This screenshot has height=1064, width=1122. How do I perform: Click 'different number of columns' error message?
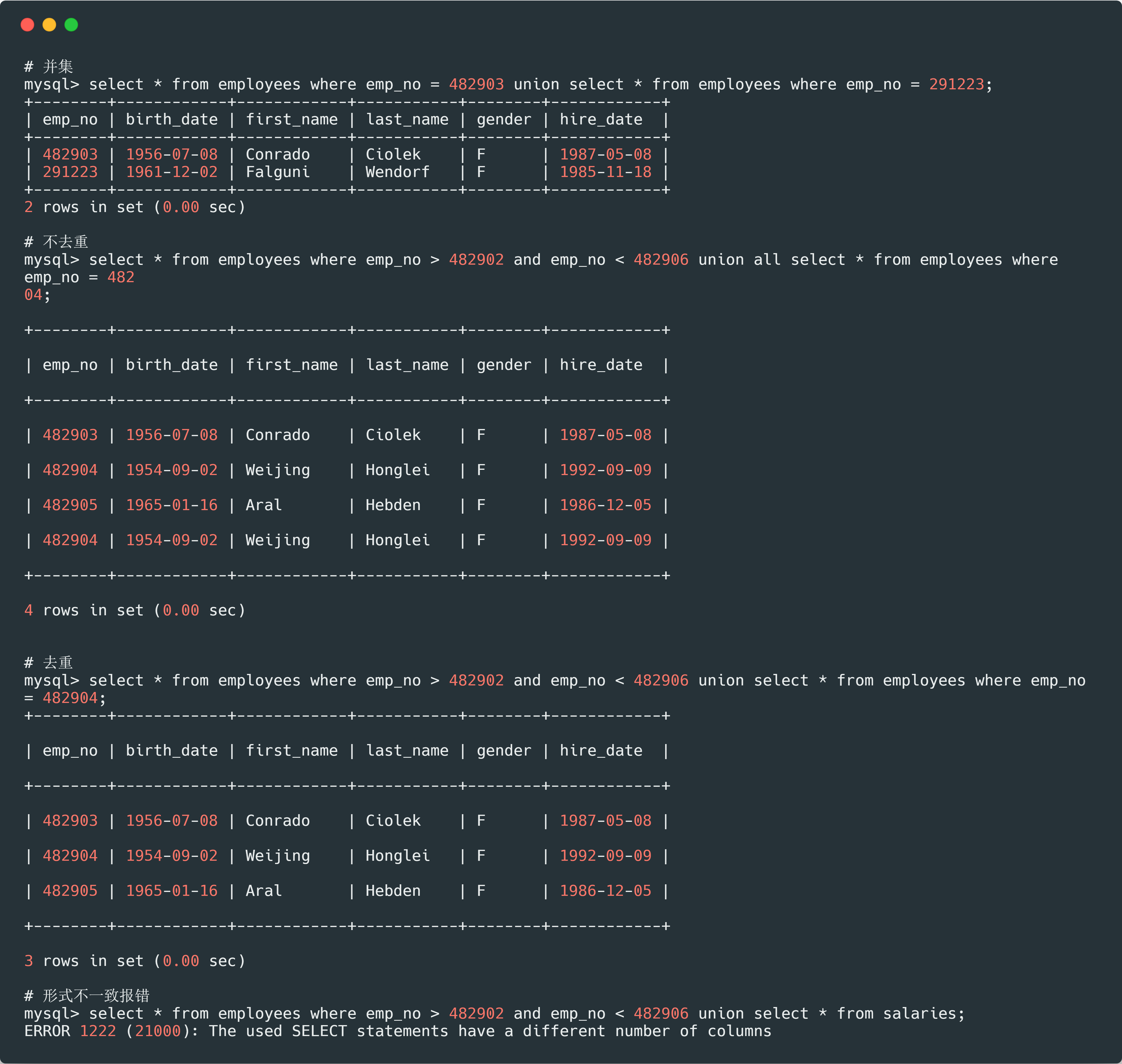pos(647,1031)
